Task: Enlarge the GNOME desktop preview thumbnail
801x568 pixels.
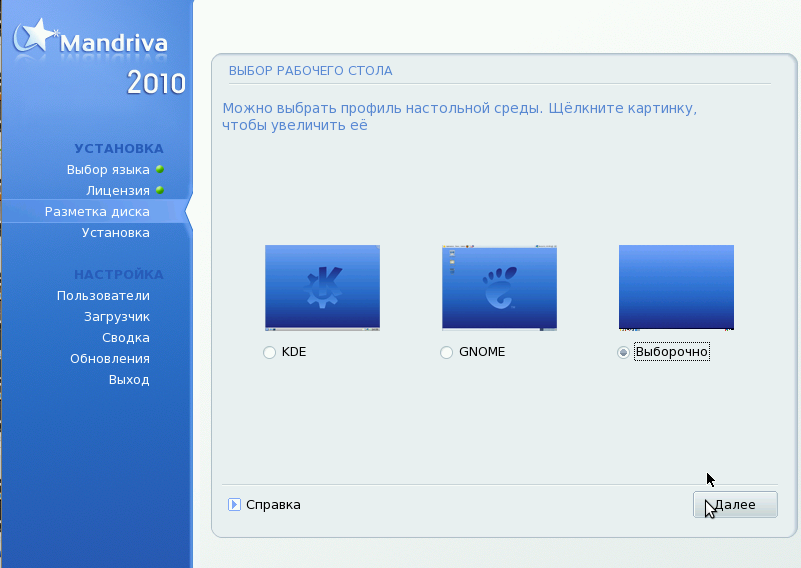Action: point(500,288)
